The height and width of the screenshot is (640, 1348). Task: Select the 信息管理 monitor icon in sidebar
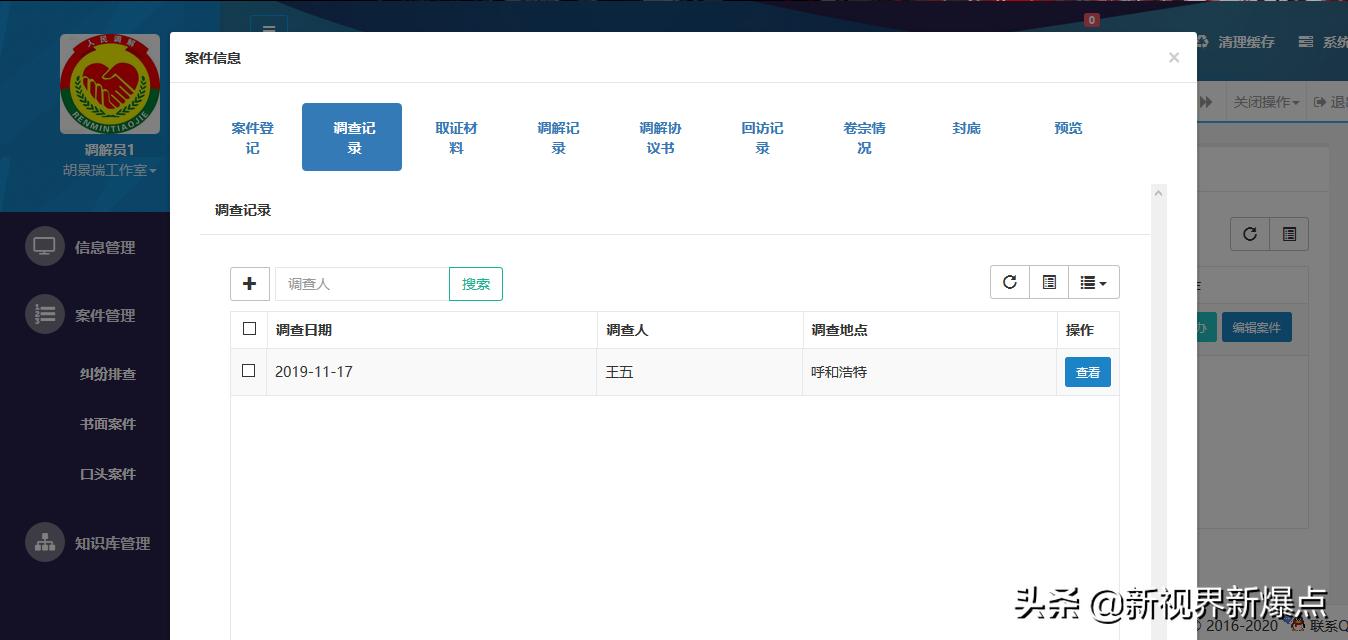tap(44, 246)
